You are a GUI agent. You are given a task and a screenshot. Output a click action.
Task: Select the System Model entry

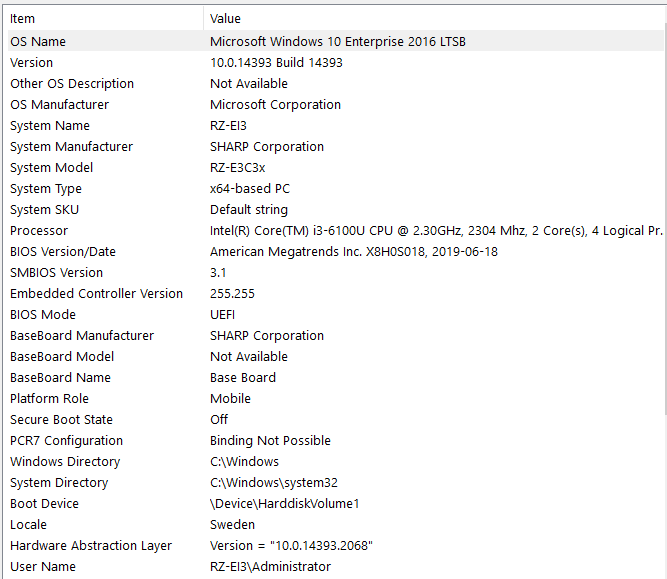pos(52,168)
